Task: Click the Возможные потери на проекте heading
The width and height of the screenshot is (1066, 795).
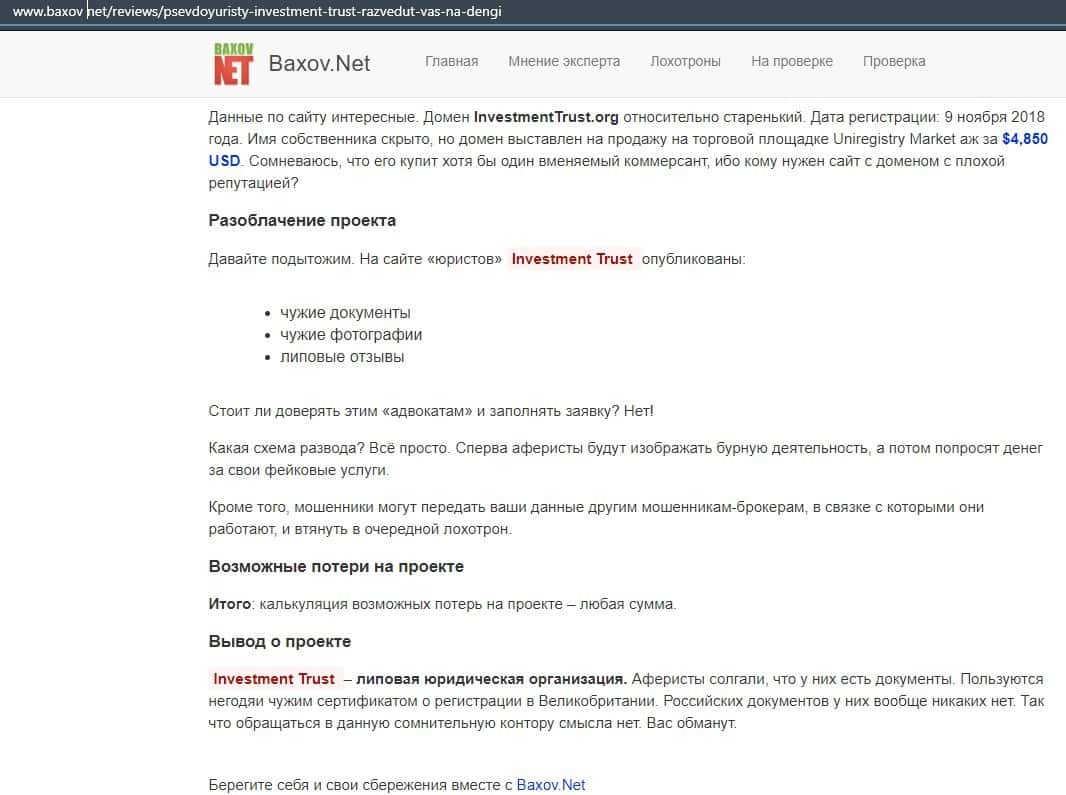Action: point(336,566)
